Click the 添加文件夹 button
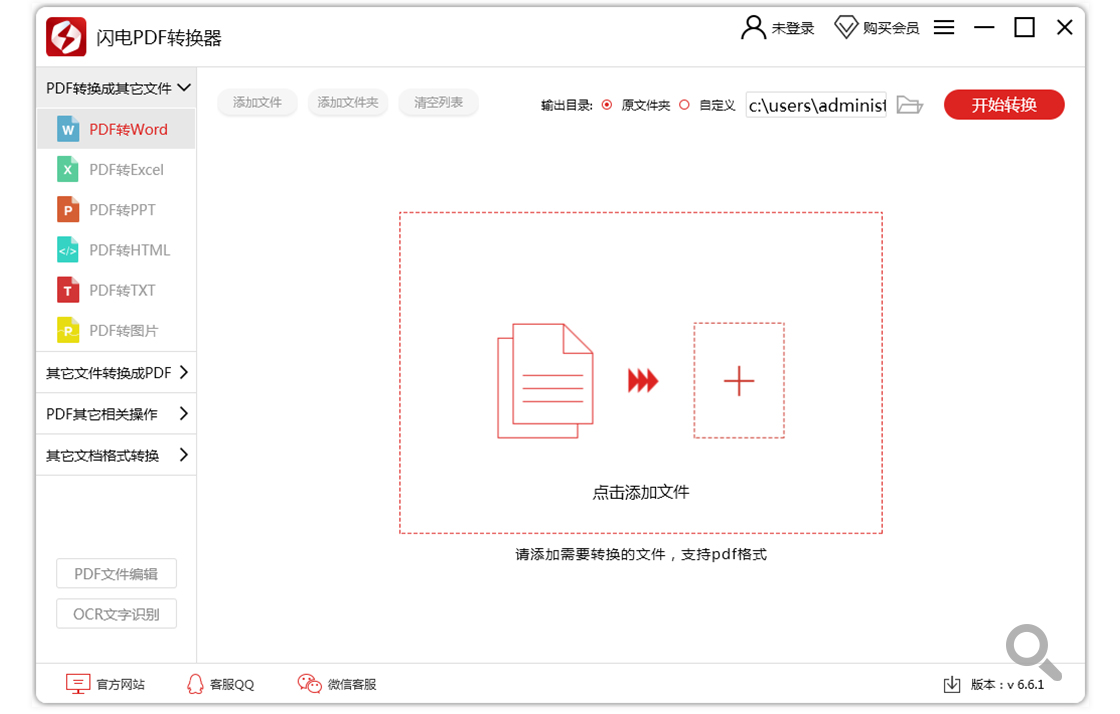Viewport: 1120px width, 714px height. point(348,102)
